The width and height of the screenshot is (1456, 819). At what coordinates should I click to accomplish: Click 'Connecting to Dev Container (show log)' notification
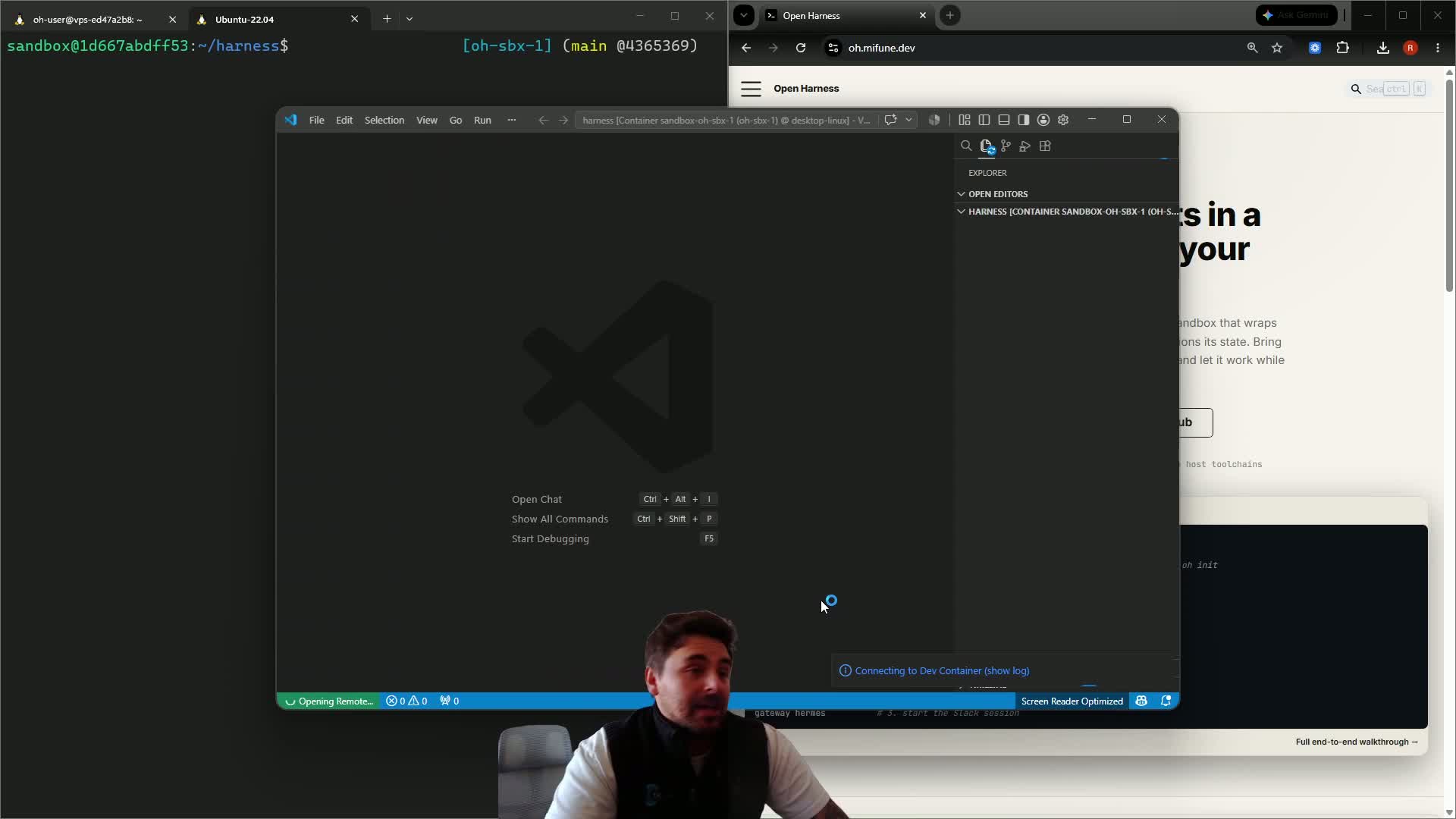pos(942,670)
